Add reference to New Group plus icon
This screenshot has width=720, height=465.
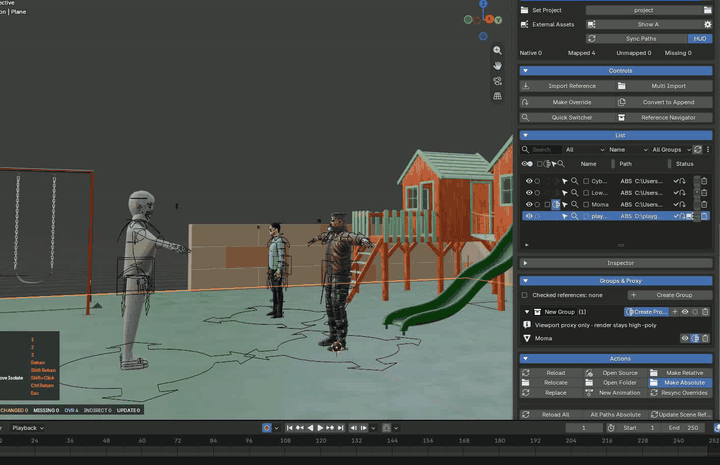(x=675, y=312)
